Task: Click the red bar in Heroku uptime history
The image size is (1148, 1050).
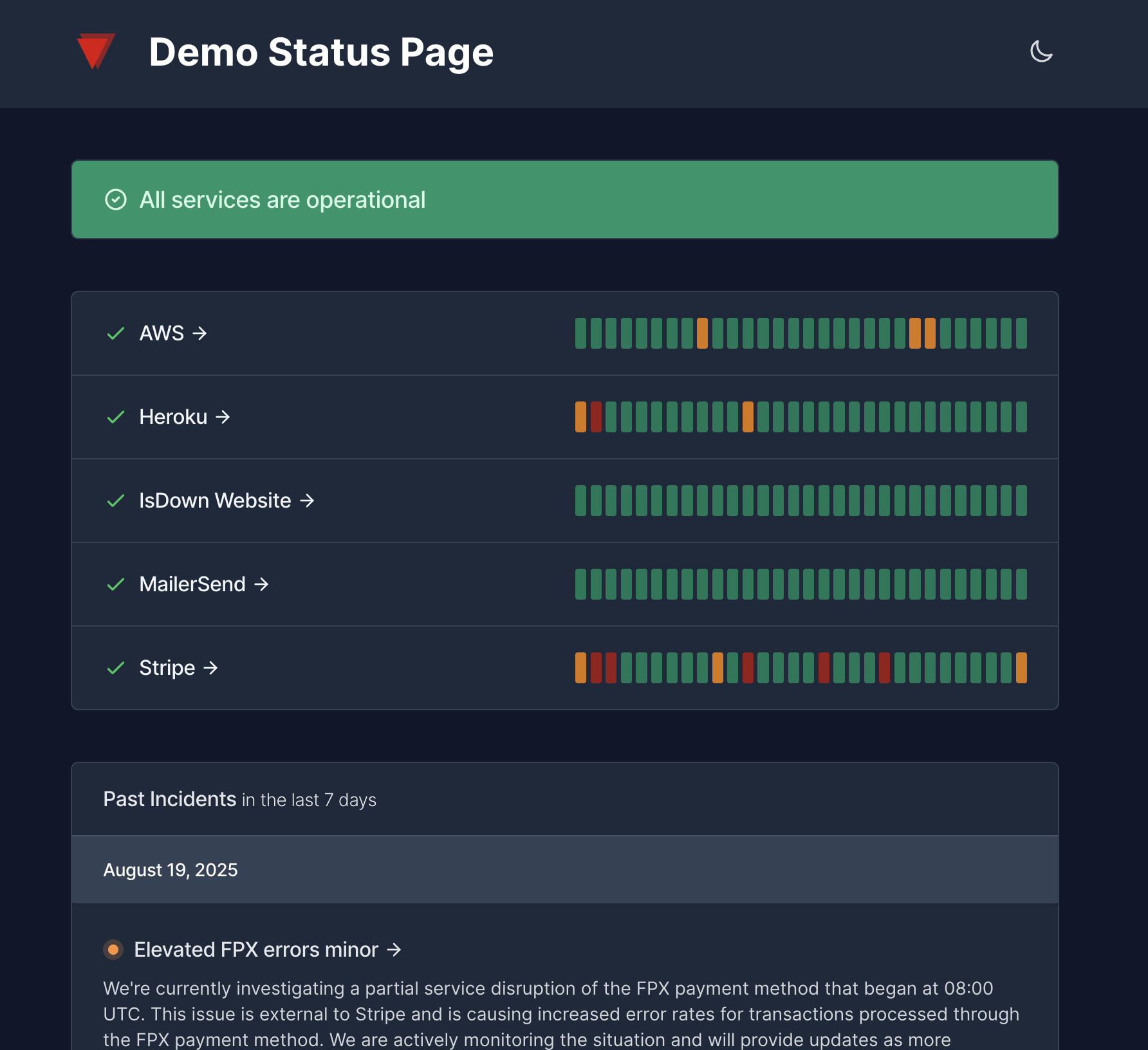Action: 596,417
